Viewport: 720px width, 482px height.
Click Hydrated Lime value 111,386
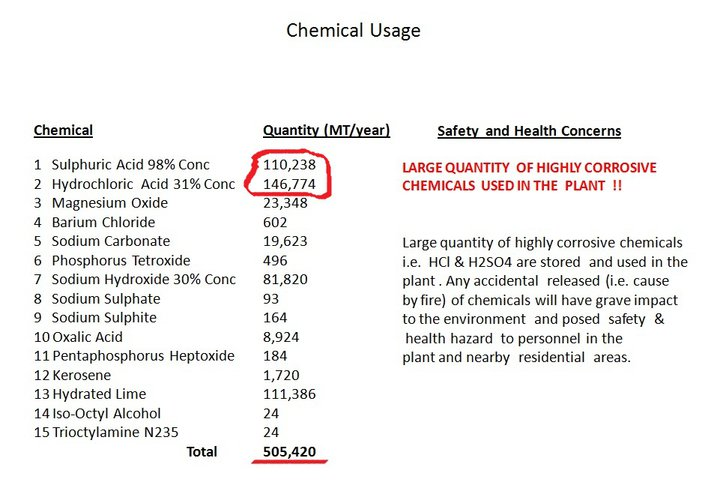(289, 394)
